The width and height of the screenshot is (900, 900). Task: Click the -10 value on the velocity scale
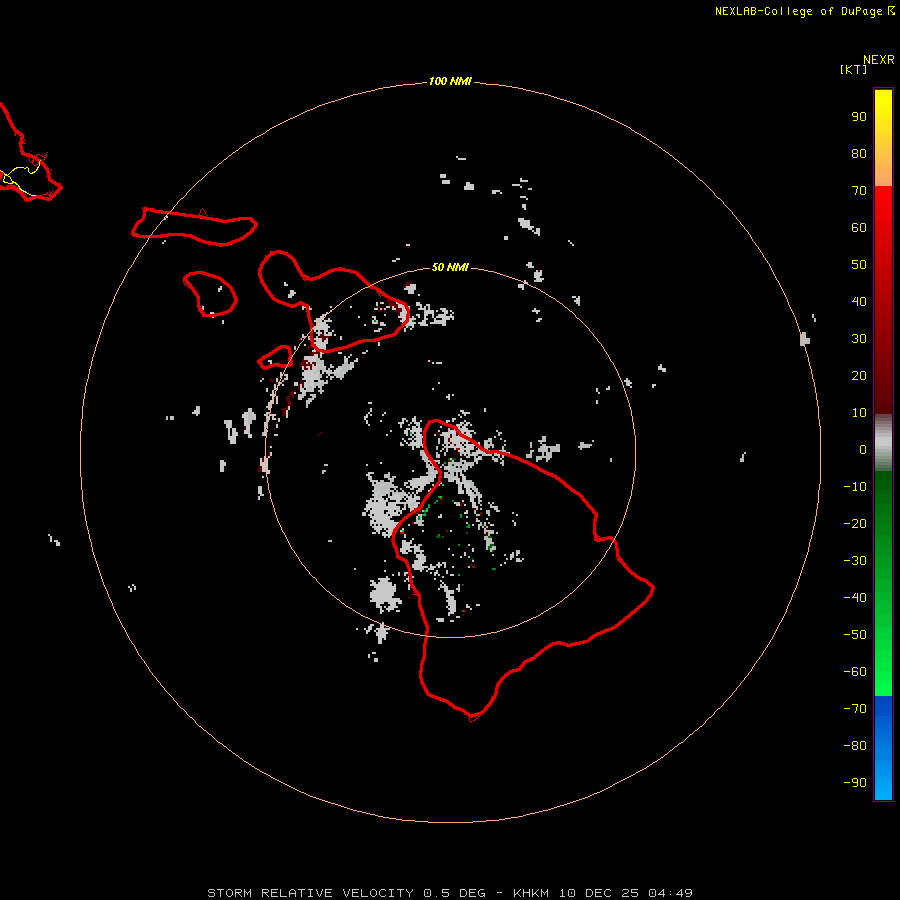coord(855,487)
